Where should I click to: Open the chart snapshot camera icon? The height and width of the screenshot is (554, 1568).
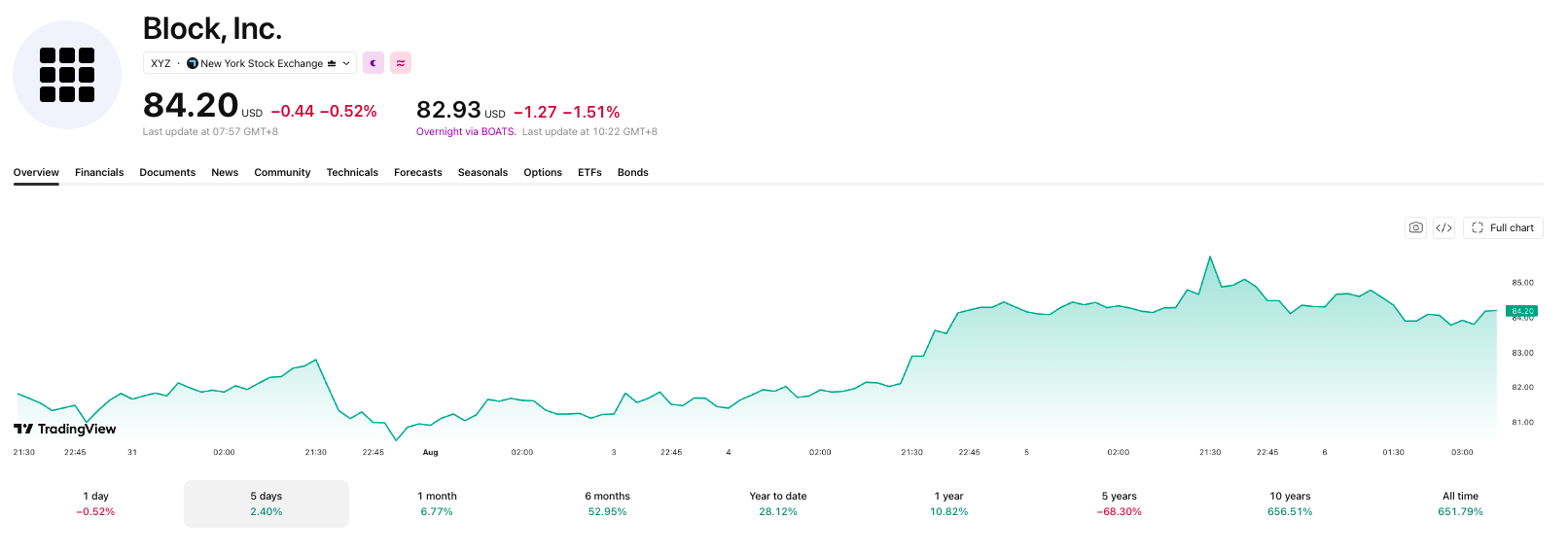click(x=1416, y=227)
